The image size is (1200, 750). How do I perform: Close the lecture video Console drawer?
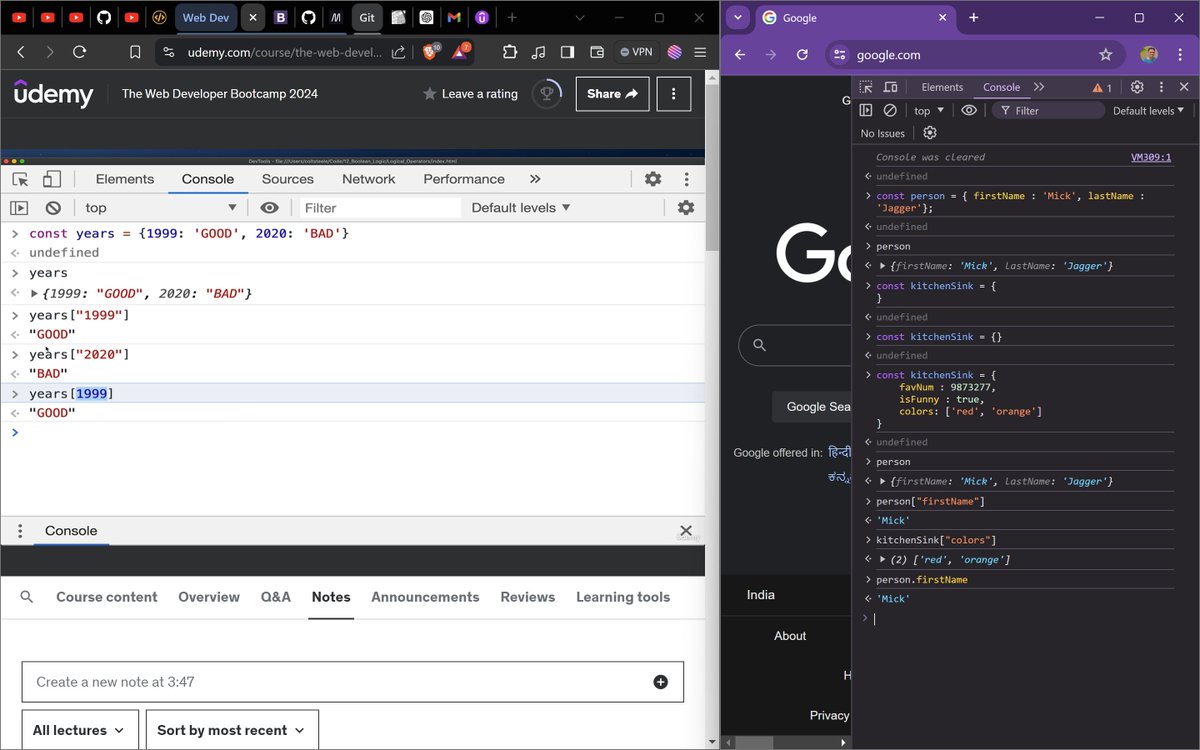[x=686, y=531]
